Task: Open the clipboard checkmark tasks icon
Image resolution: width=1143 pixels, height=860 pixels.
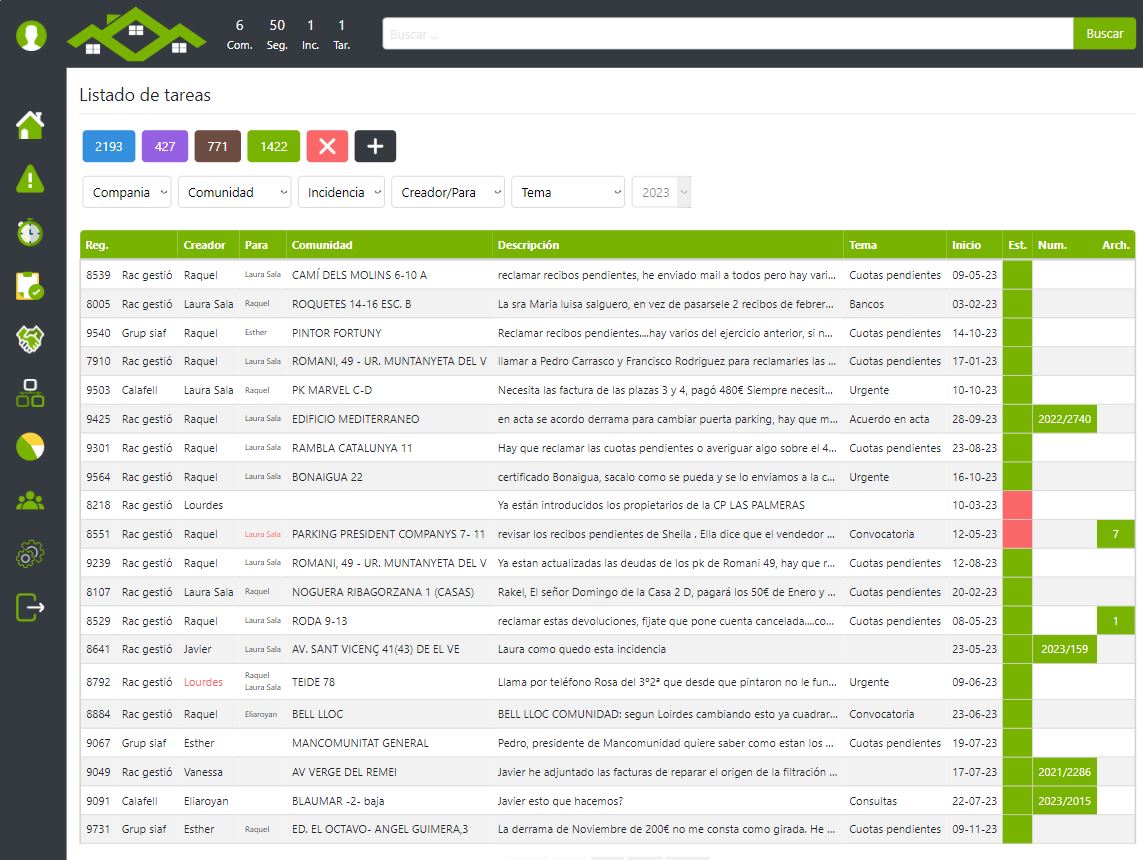Action: [30, 286]
